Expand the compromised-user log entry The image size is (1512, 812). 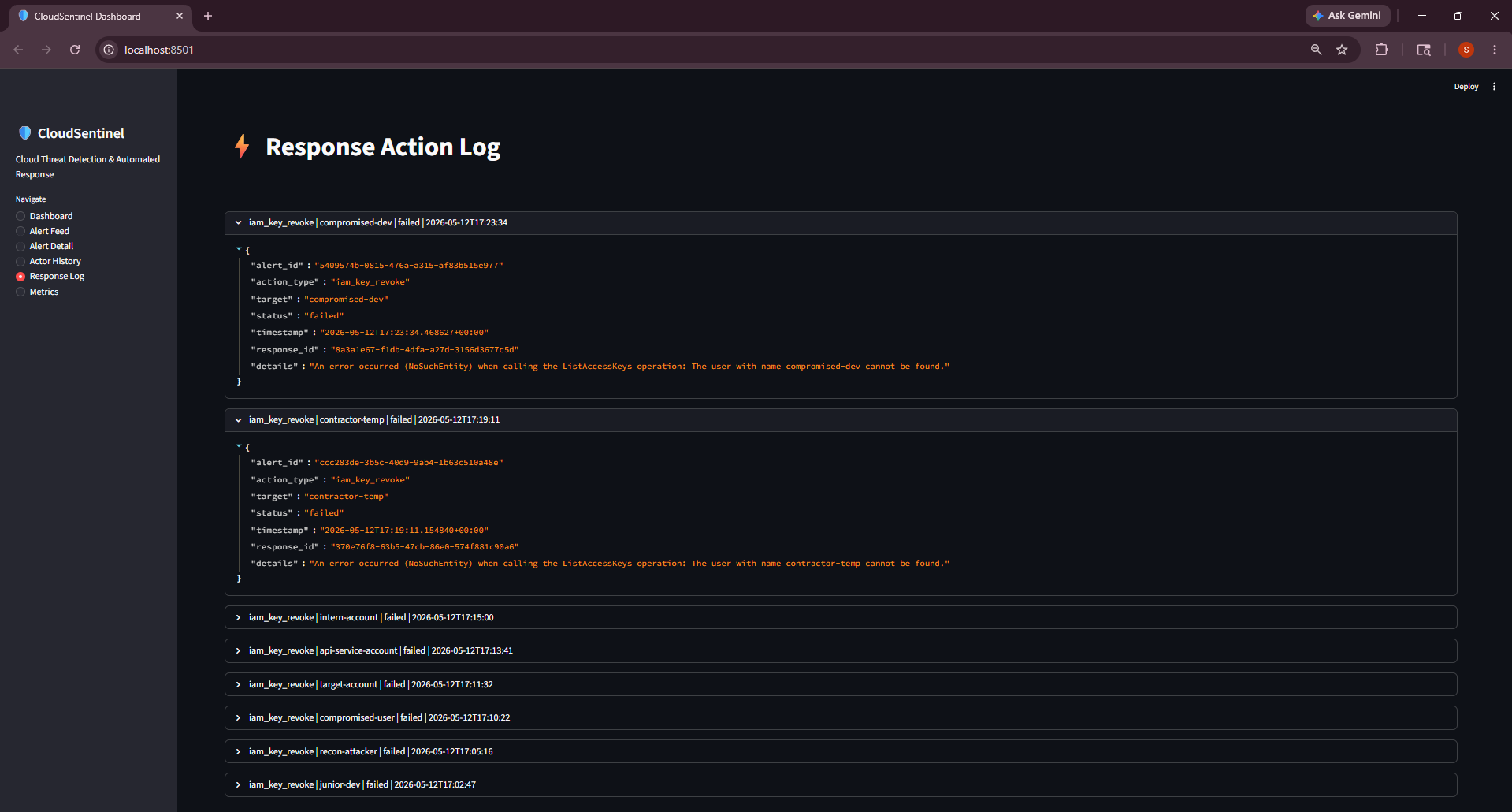pos(841,718)
